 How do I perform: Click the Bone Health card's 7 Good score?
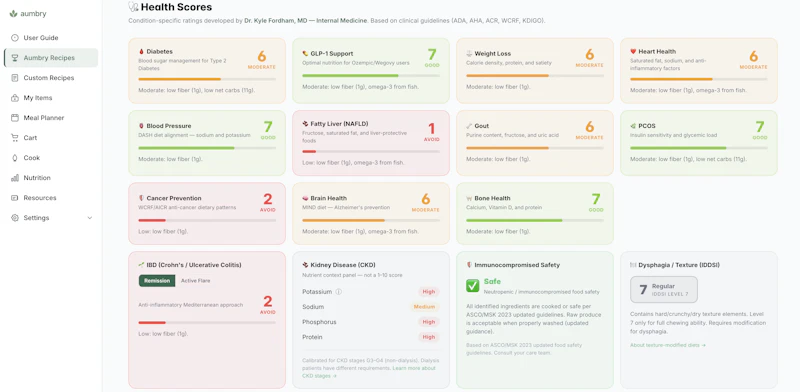pyautogui.click(x=595, y=202)
